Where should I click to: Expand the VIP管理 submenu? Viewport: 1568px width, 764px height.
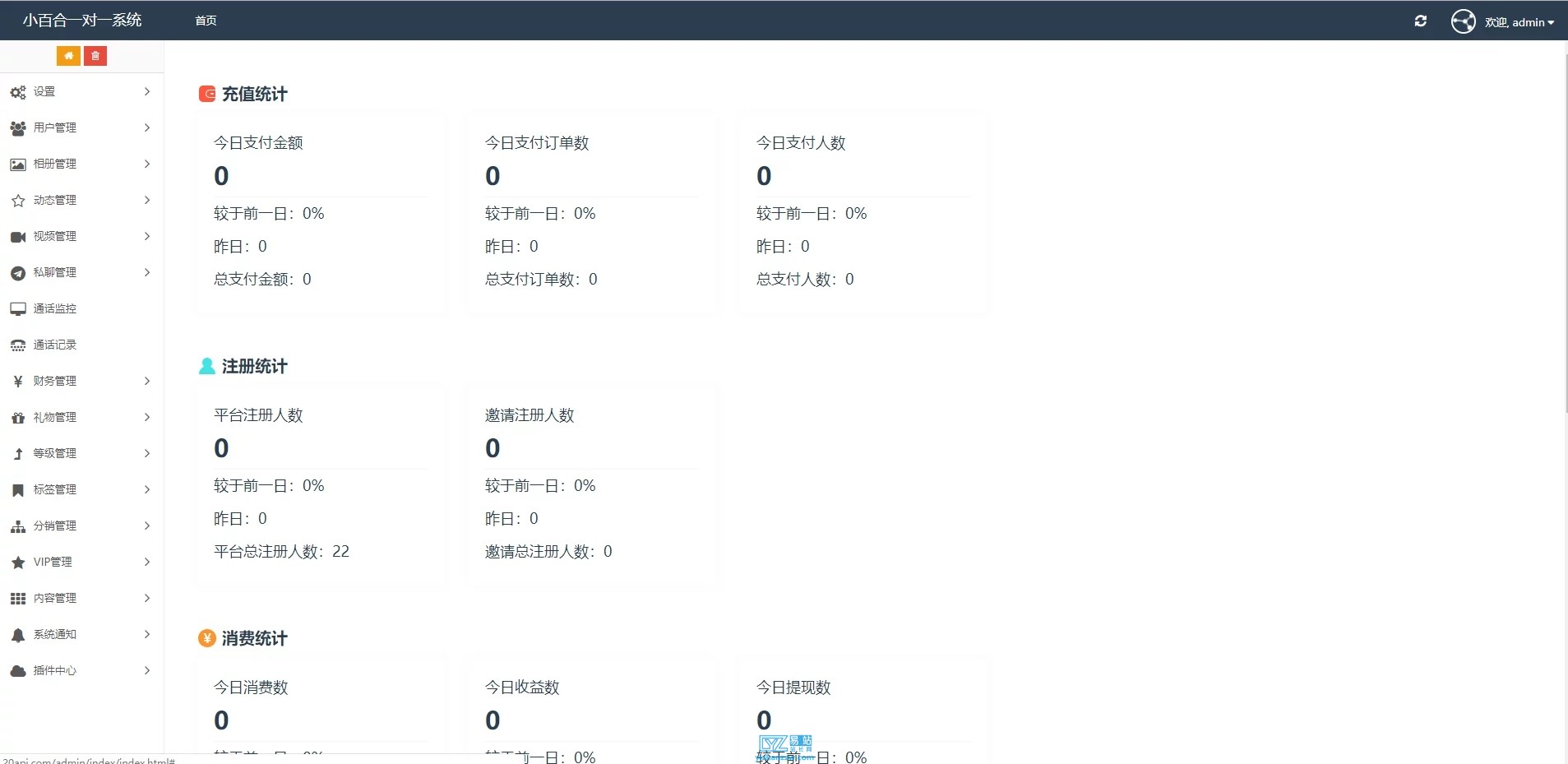point(146,562)
